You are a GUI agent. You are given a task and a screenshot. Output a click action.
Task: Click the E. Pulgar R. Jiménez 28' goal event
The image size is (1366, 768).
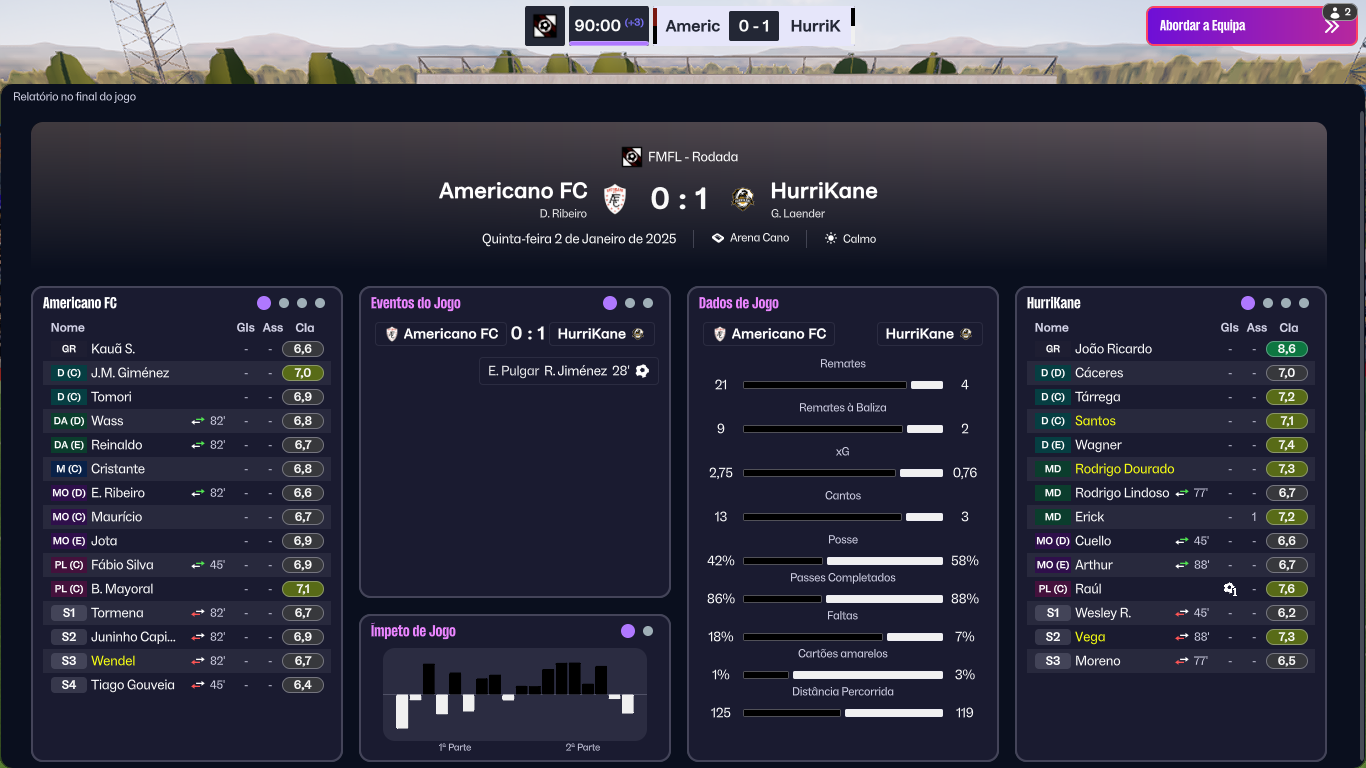[x=569, y=371]
